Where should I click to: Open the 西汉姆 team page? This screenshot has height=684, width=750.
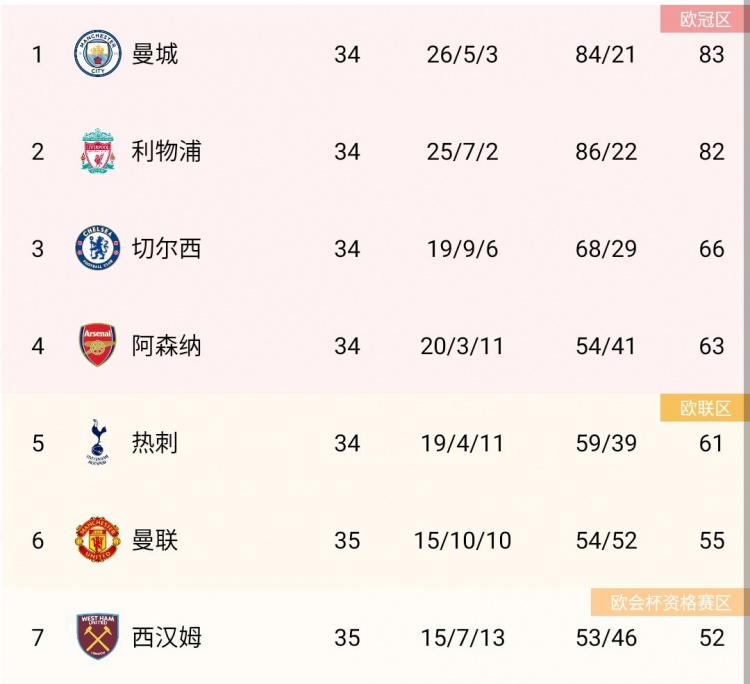pyautogui.click(x=166, y=638)
